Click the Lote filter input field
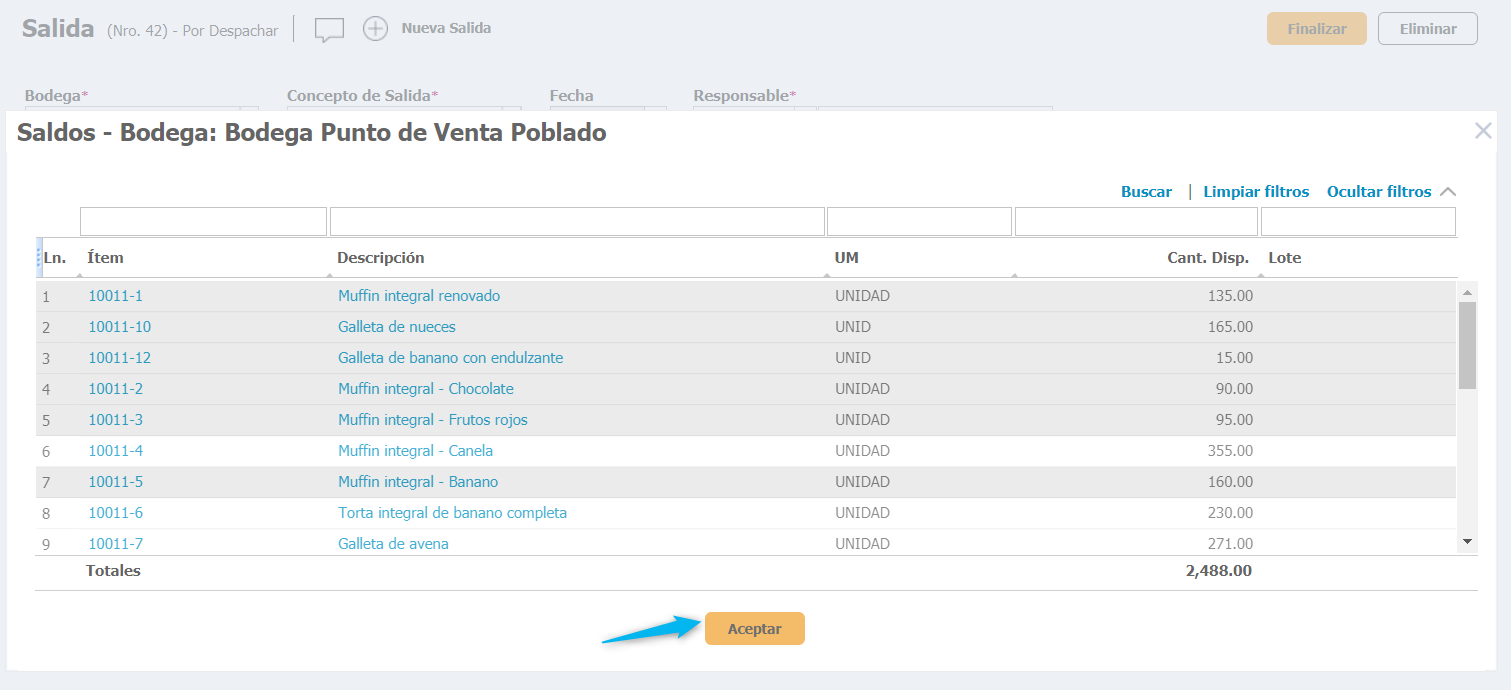This screenshot has width=1511, height=690. 1357,222
